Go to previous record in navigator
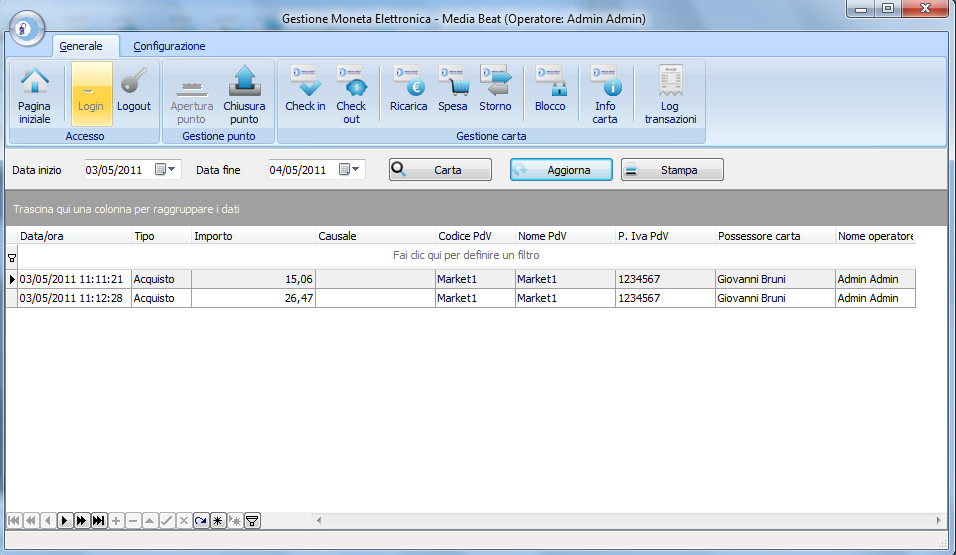This screenshot has height=555, width=956. (x=48, y=521)
